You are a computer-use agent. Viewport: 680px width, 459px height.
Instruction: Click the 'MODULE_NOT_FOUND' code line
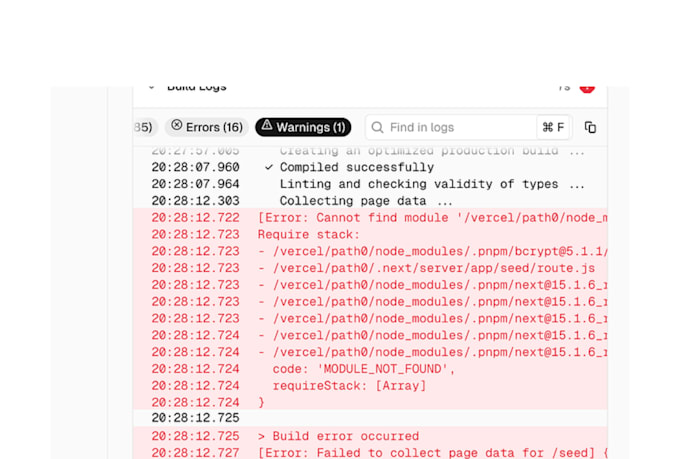(x=370, y=369)
